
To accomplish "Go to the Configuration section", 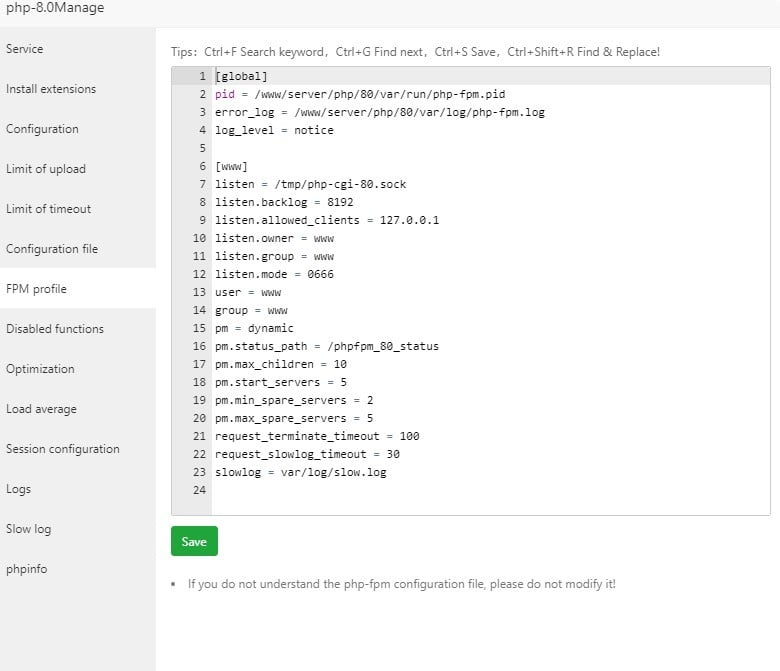I will pos(42,129).
